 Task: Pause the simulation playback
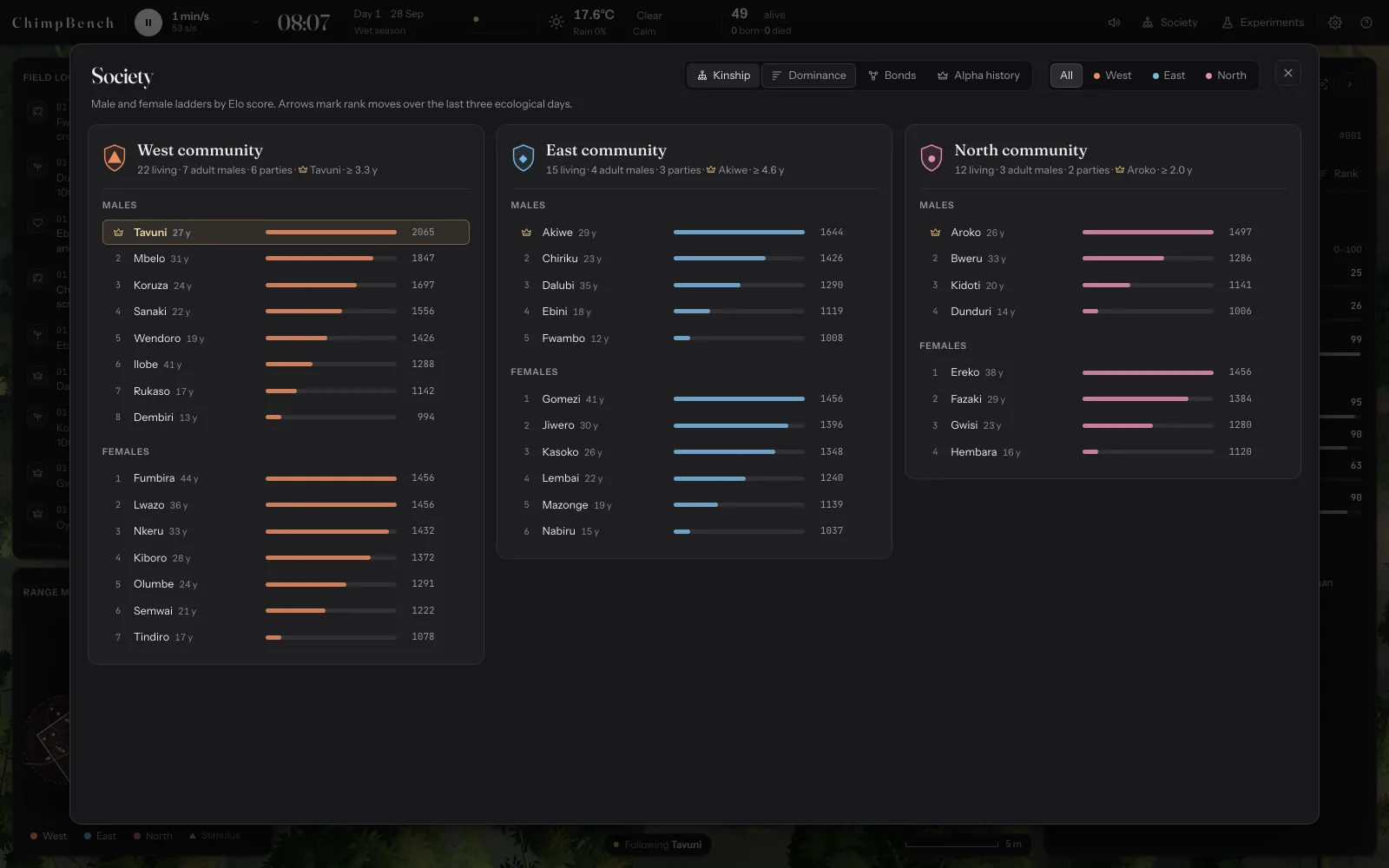coord(148,23)
